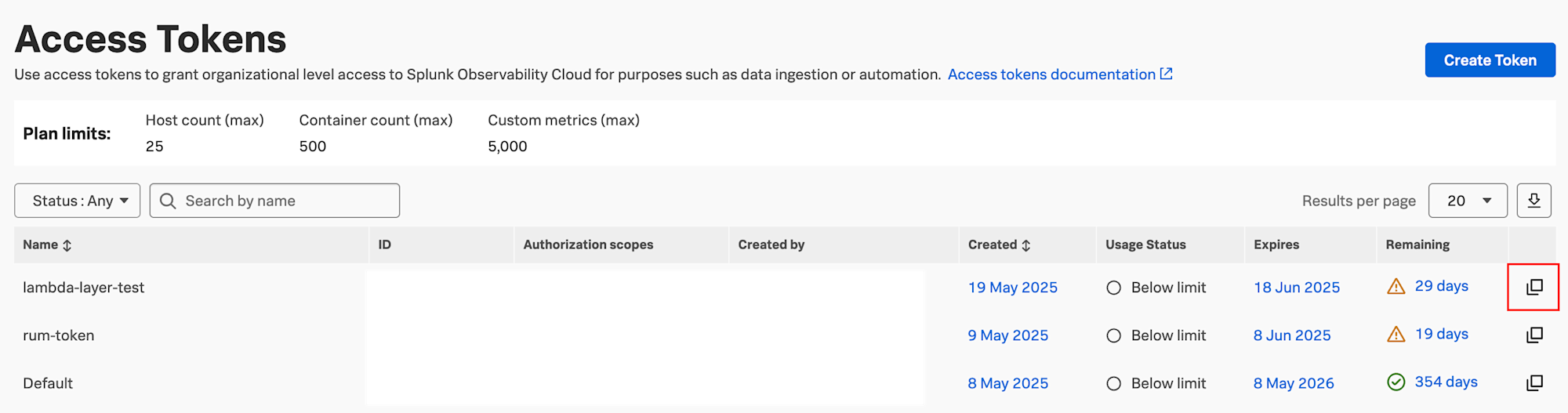Copy the rum-token token value
Viewport: 1568px width, 413px height.
[1534, 335]
